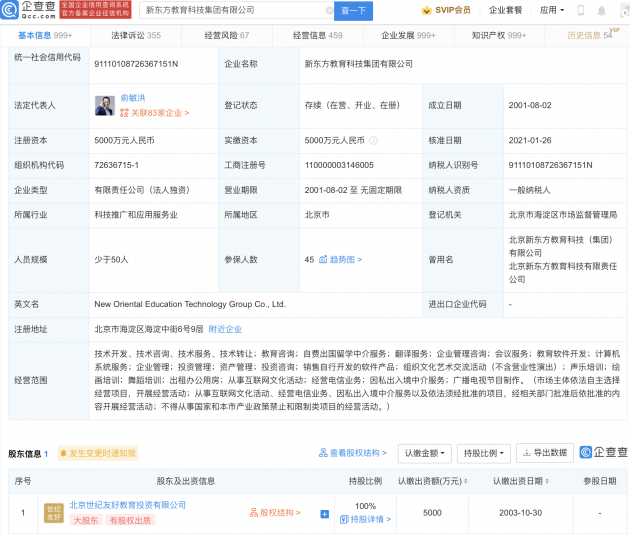
Task: Click the SVIP member crown icon
Action: 426,10
